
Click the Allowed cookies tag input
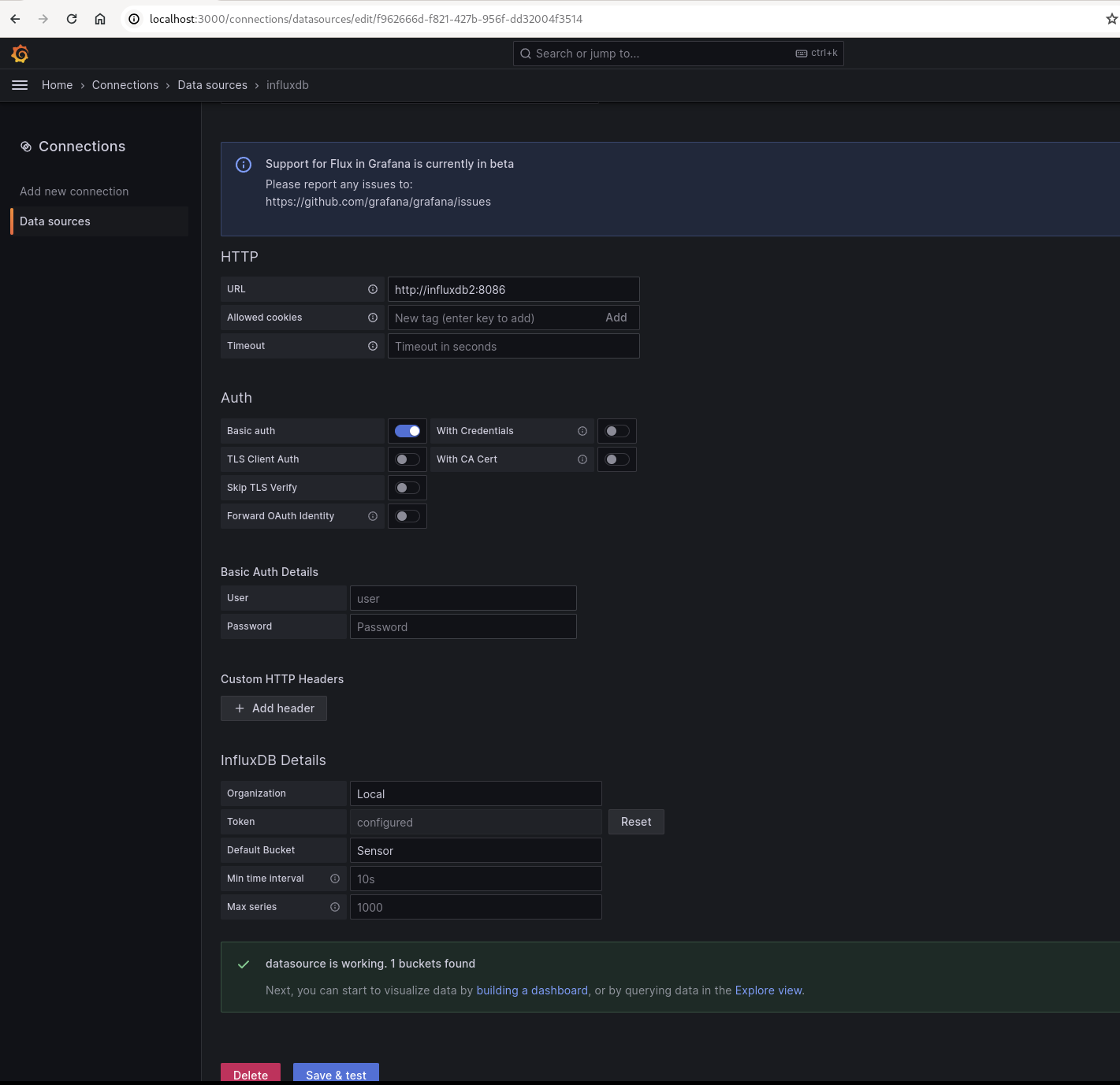pos(493,318)
